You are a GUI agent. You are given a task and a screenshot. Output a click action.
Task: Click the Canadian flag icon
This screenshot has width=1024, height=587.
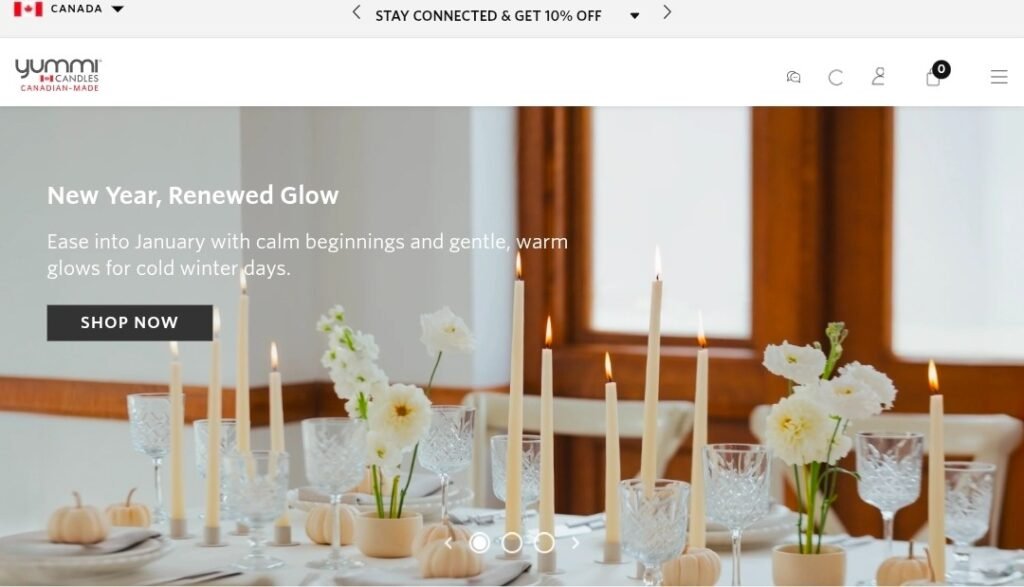[28, 9]
